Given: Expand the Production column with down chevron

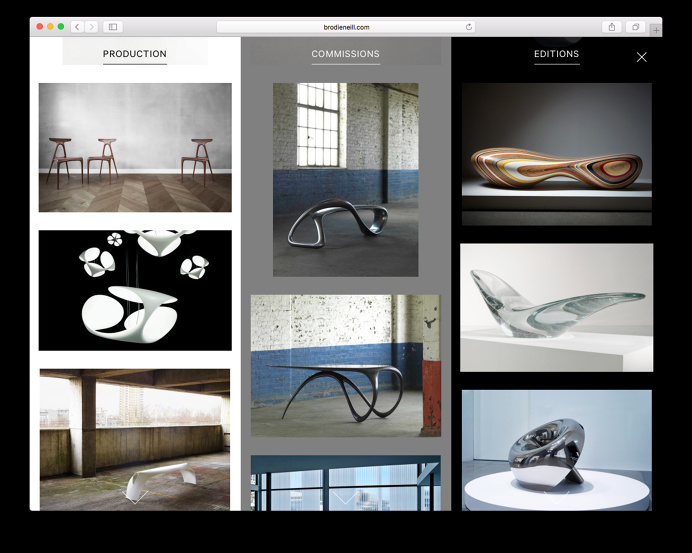Looking at the screenshot, I should 135,497.
